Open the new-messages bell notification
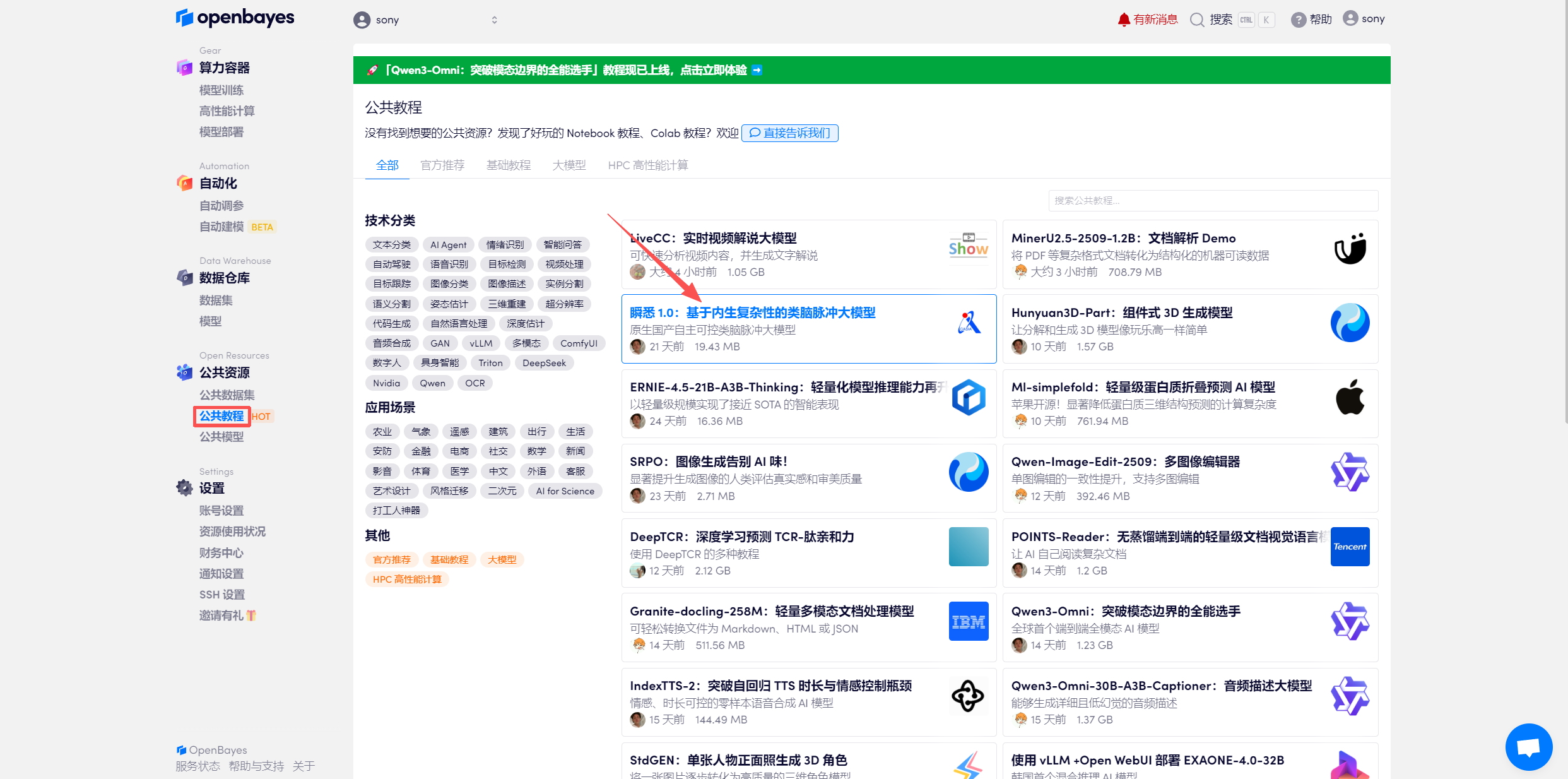Screen dimensions: 1568x779 pos(1124,20)
